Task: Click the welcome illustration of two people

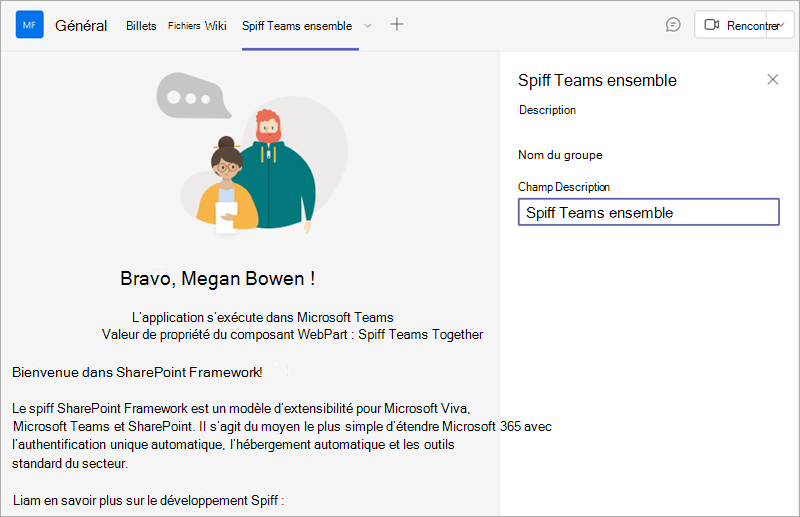Action: (253, 153)
